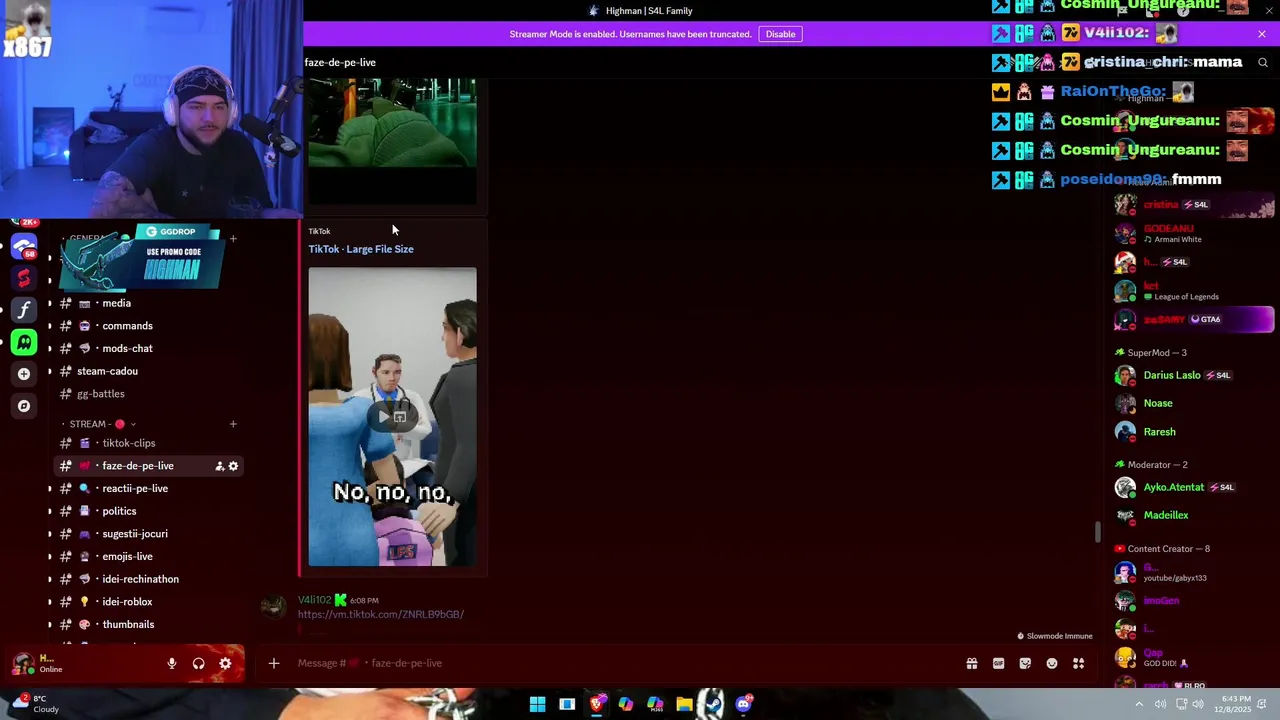Dismiss the Streamer Mode banner
The image size is (1280, 720).
point(1262,34)
